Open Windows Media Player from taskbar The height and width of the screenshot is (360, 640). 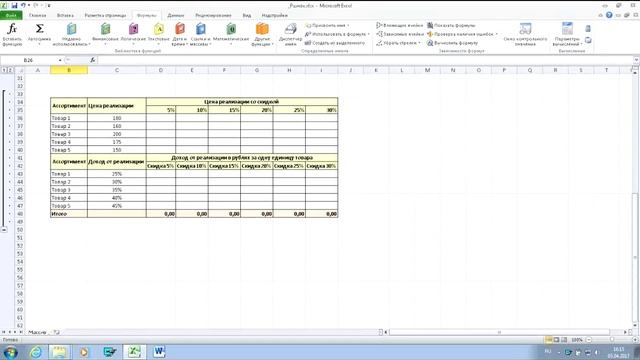tap(84, 352)
